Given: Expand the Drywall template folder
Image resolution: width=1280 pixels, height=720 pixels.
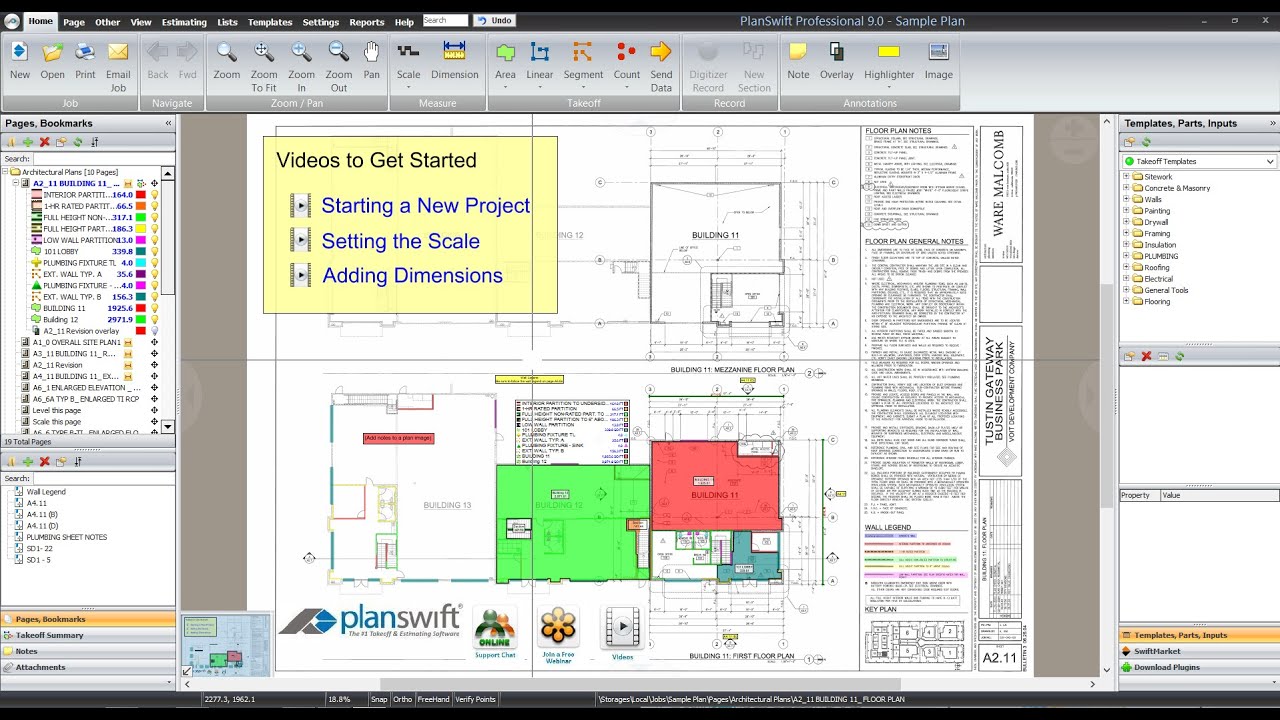Looking at the screenshot, I should 1126,222.
